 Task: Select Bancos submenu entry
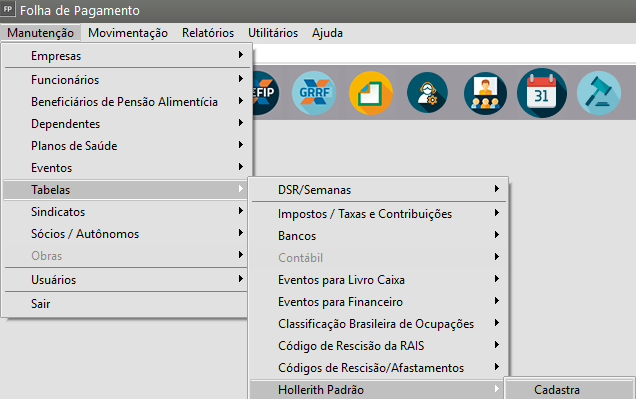(378, 236)
